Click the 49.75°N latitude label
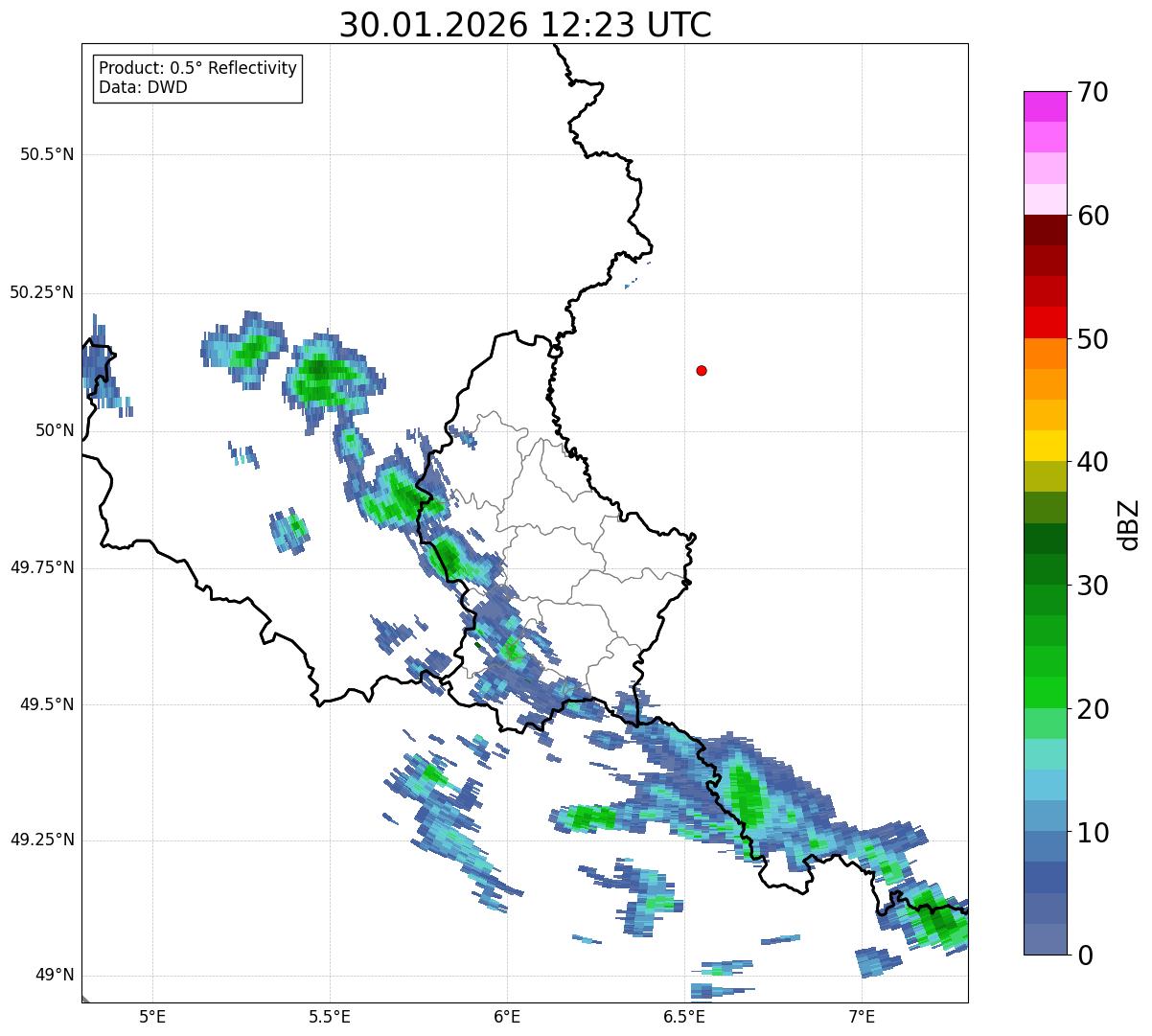This screenshot has height=1036, width=1152. coord(41,567)
